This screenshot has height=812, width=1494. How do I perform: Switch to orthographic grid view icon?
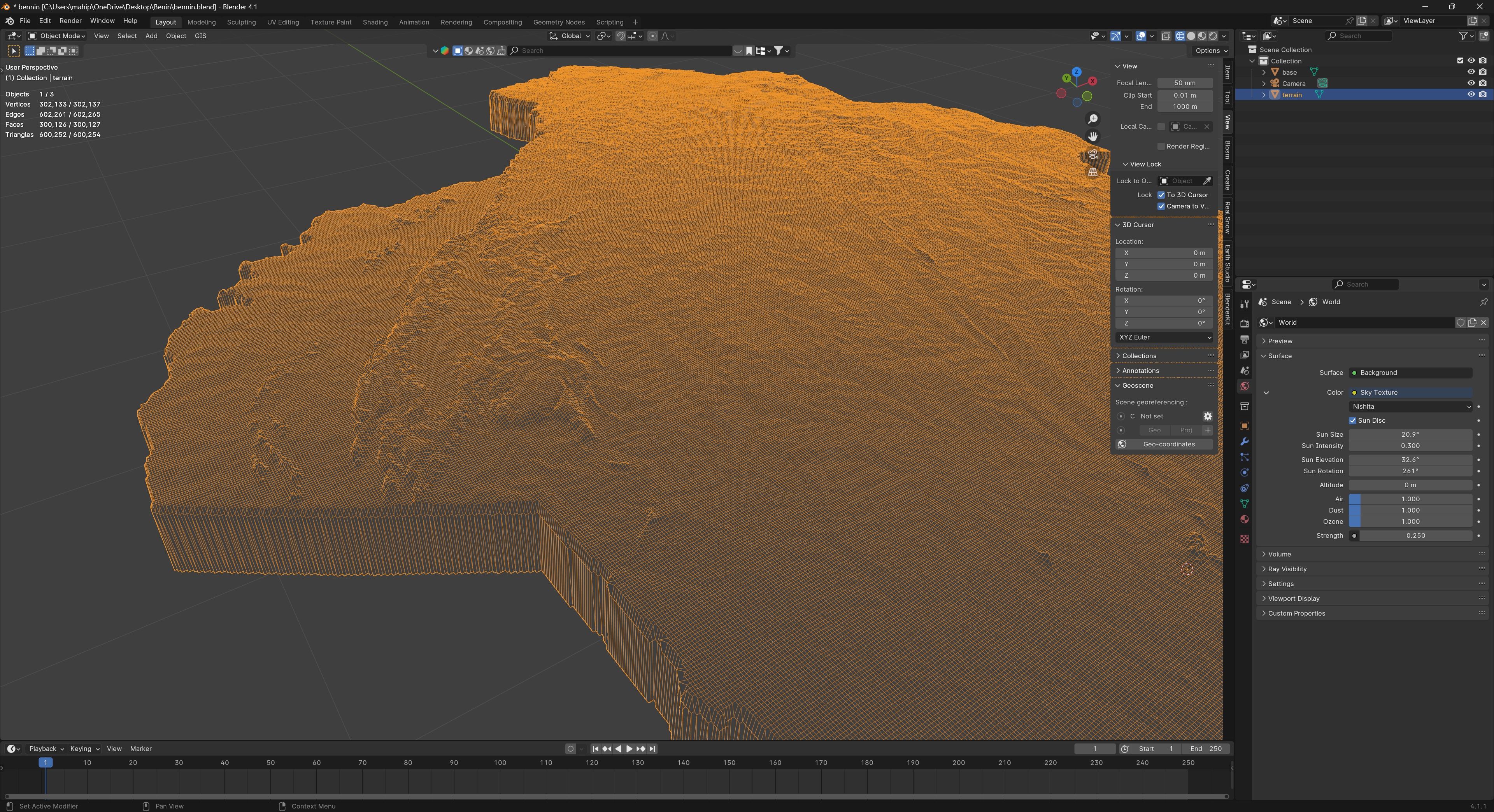[x=1092, y=172]
